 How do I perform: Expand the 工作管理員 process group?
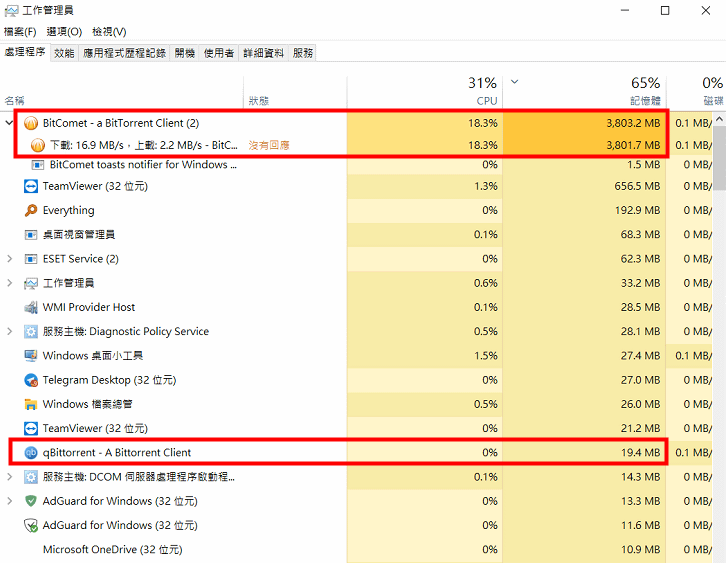[x=10, y=283]
